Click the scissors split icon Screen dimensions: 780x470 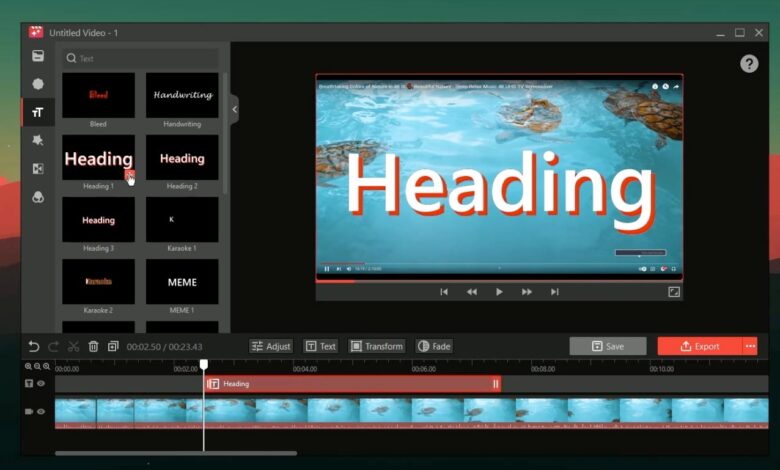[x=73, y=346]
